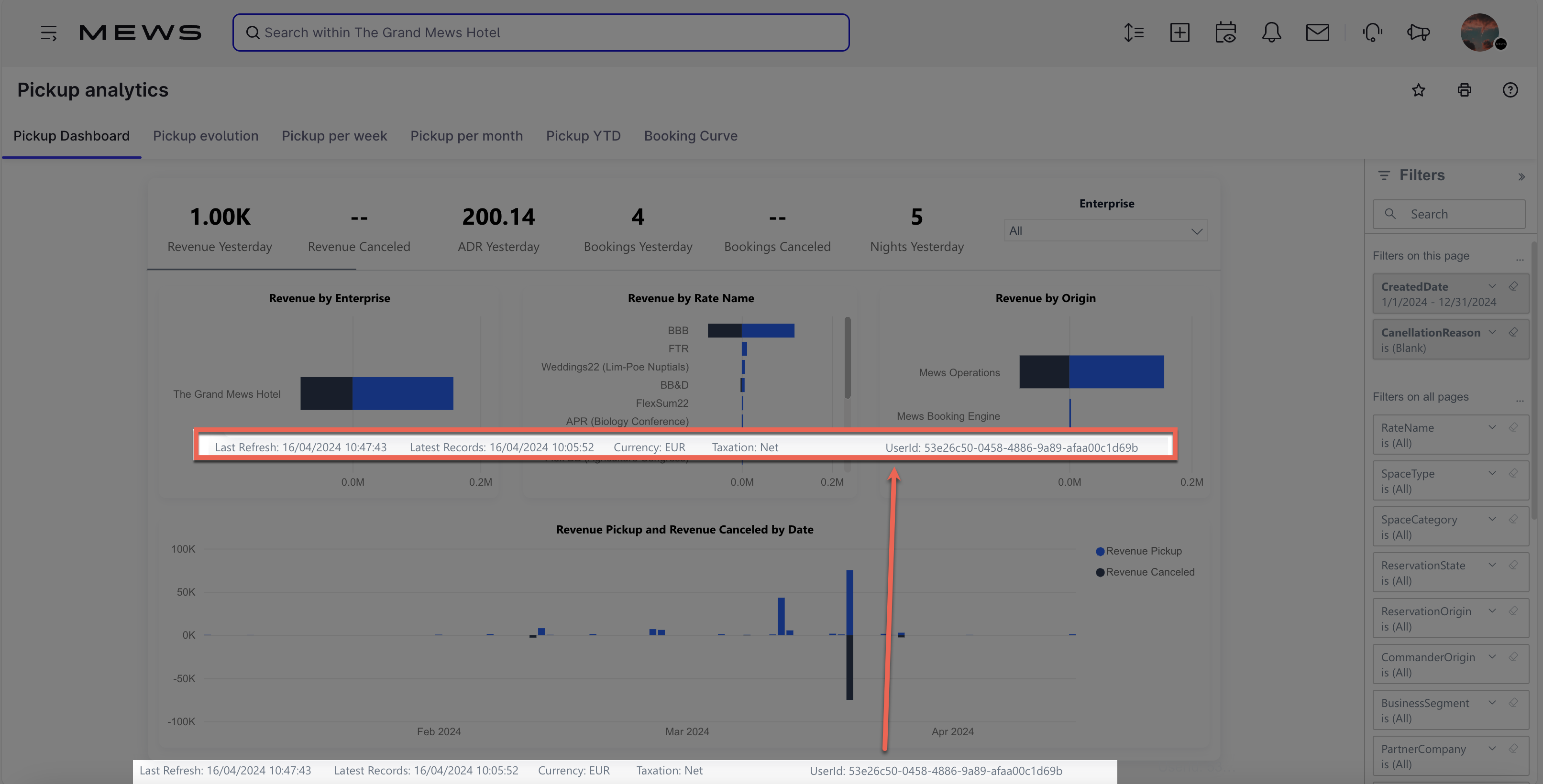Switch to the Booking Curve tab
Image resolution: width=1543 pixels, height=784 pixels.
[x=691, y=136]
